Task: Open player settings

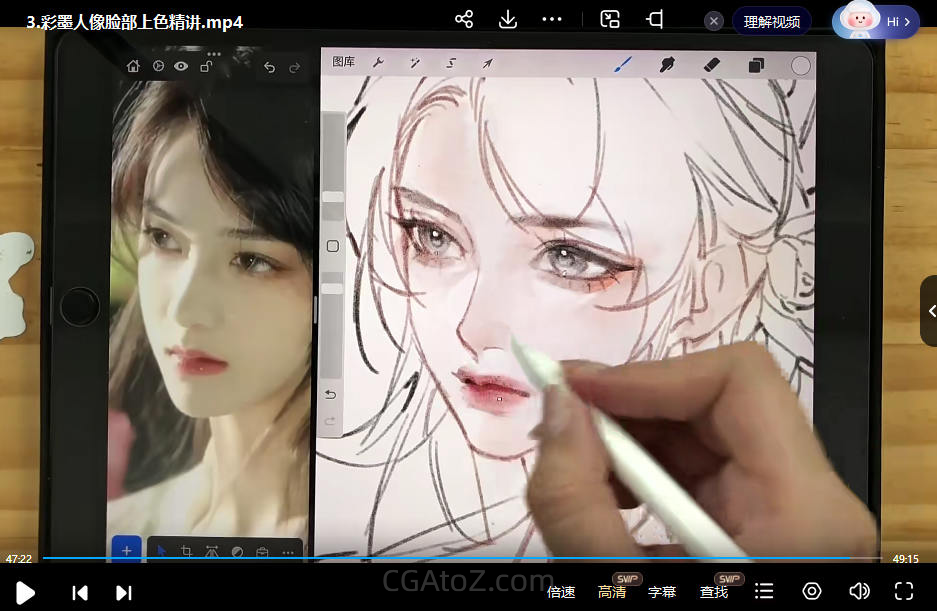Action: [812, 592]
